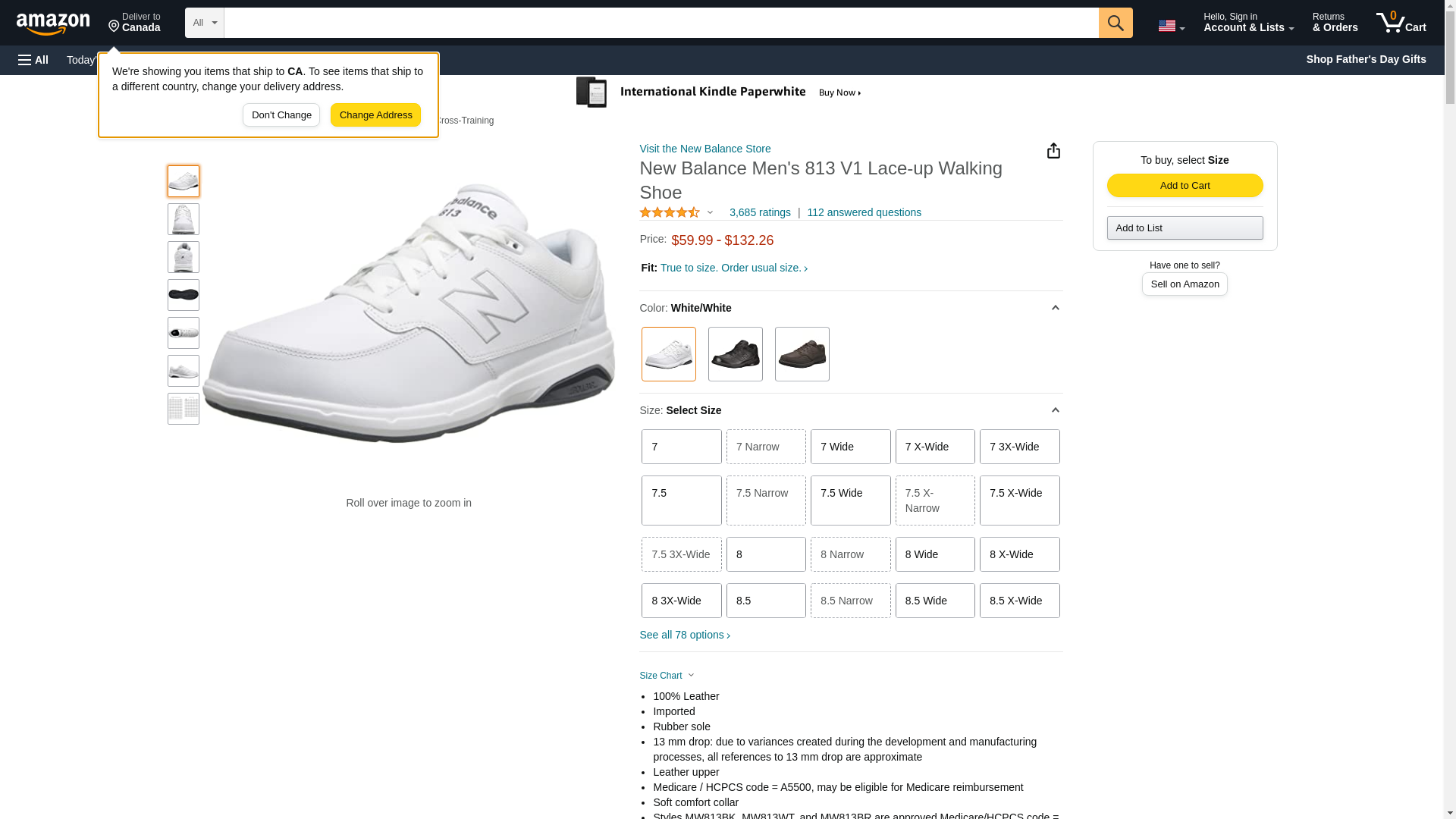Select the black shoe color swatch
The height and width of the screenshot is (819, 1456).
click(x=735, y=354)
